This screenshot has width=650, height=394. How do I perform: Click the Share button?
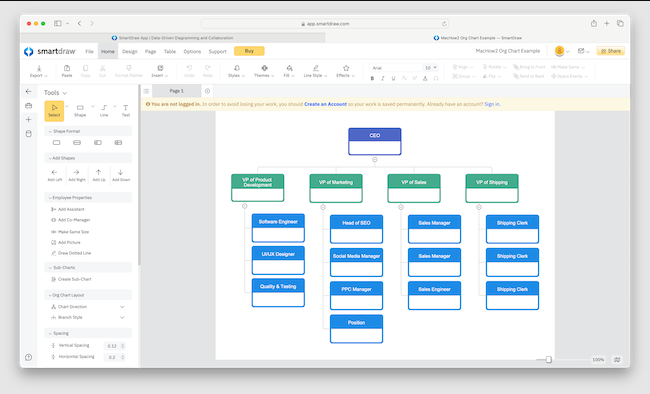pos(611,51)
